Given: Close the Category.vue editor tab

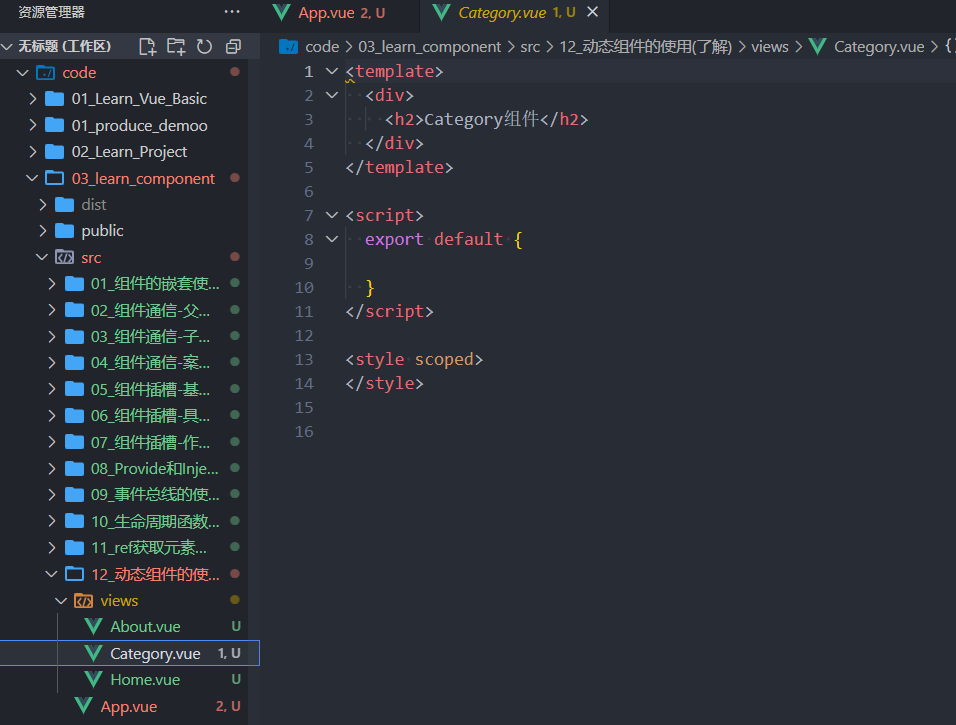Looking at the screenshot, I should point(592,12).
